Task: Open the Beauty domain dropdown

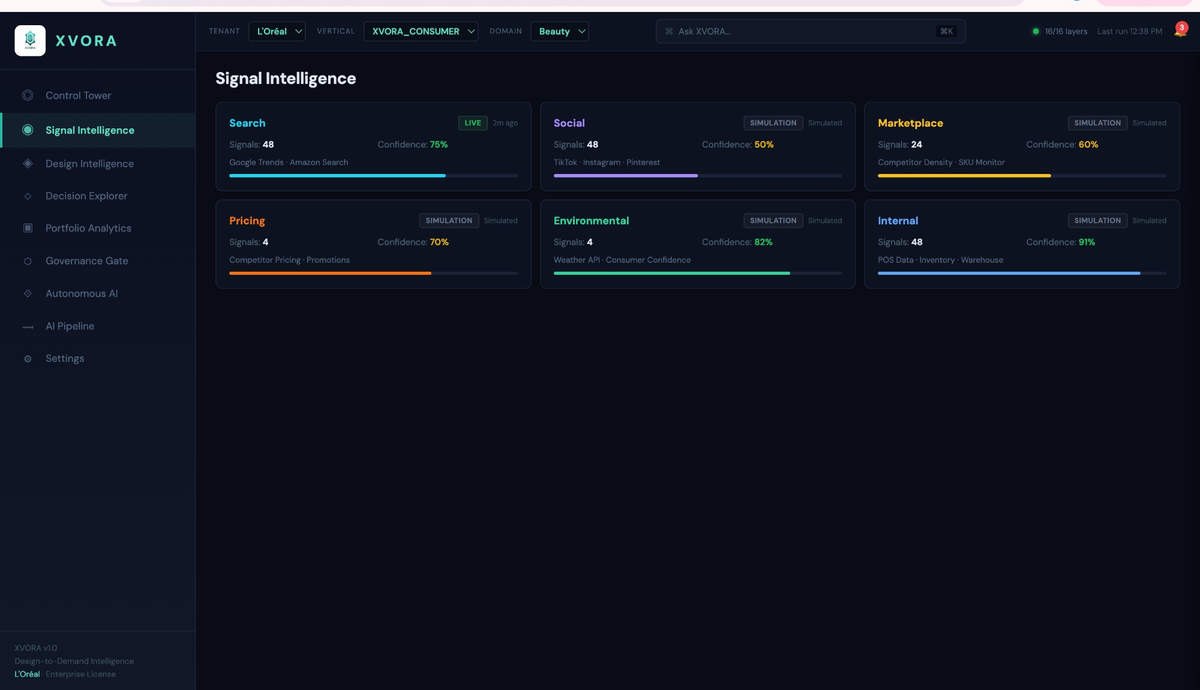Action: 559,31
